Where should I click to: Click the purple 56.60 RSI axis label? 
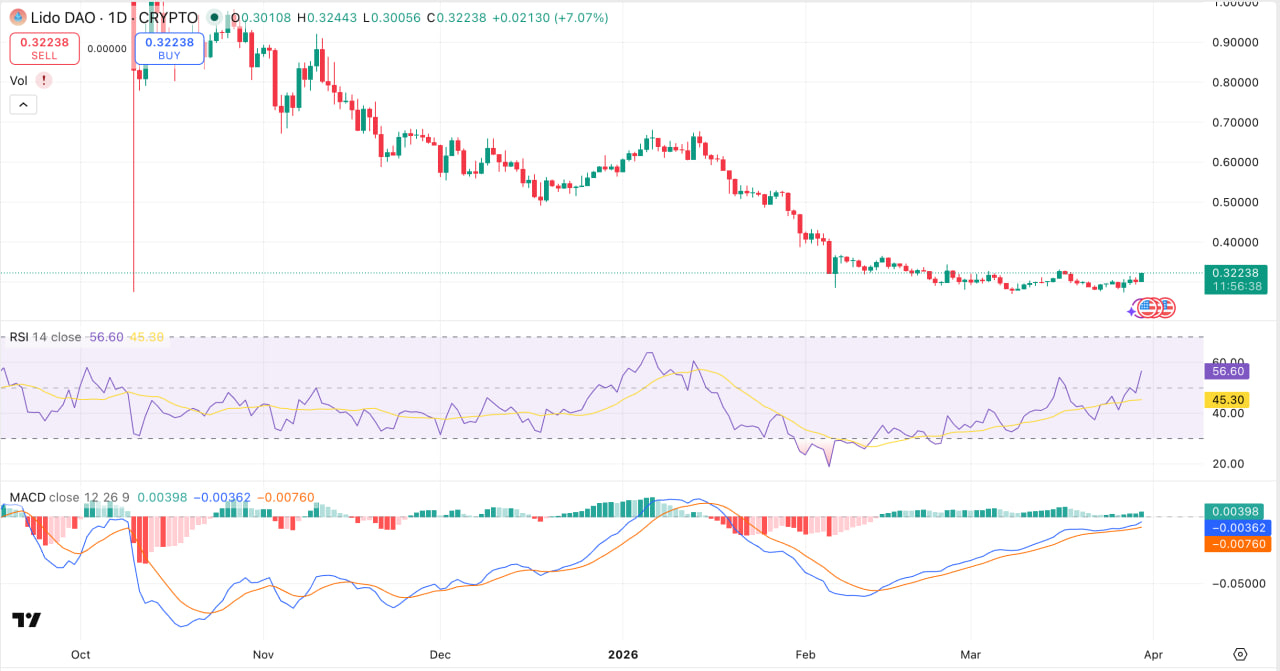pos(1228,371)
